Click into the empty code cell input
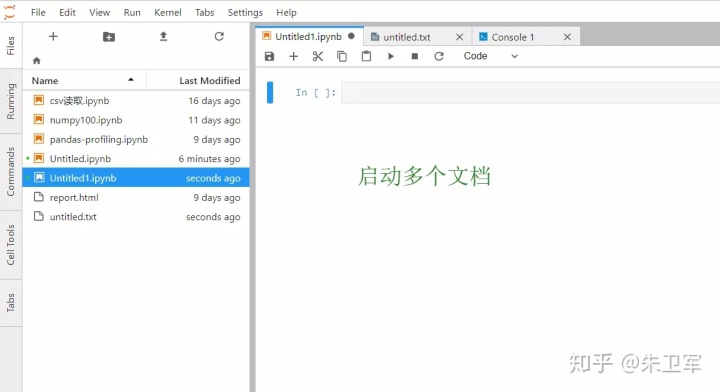This screenshot has width=720, height=392. pyautogui.click(x=530, y=93)
